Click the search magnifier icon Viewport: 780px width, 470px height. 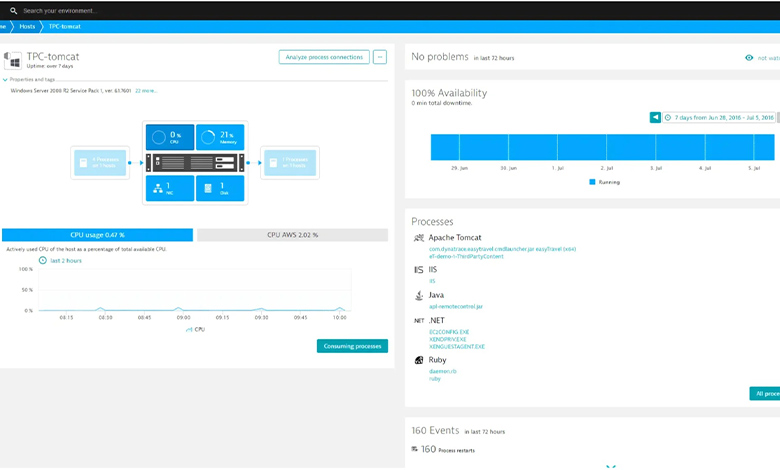point(13,10)
